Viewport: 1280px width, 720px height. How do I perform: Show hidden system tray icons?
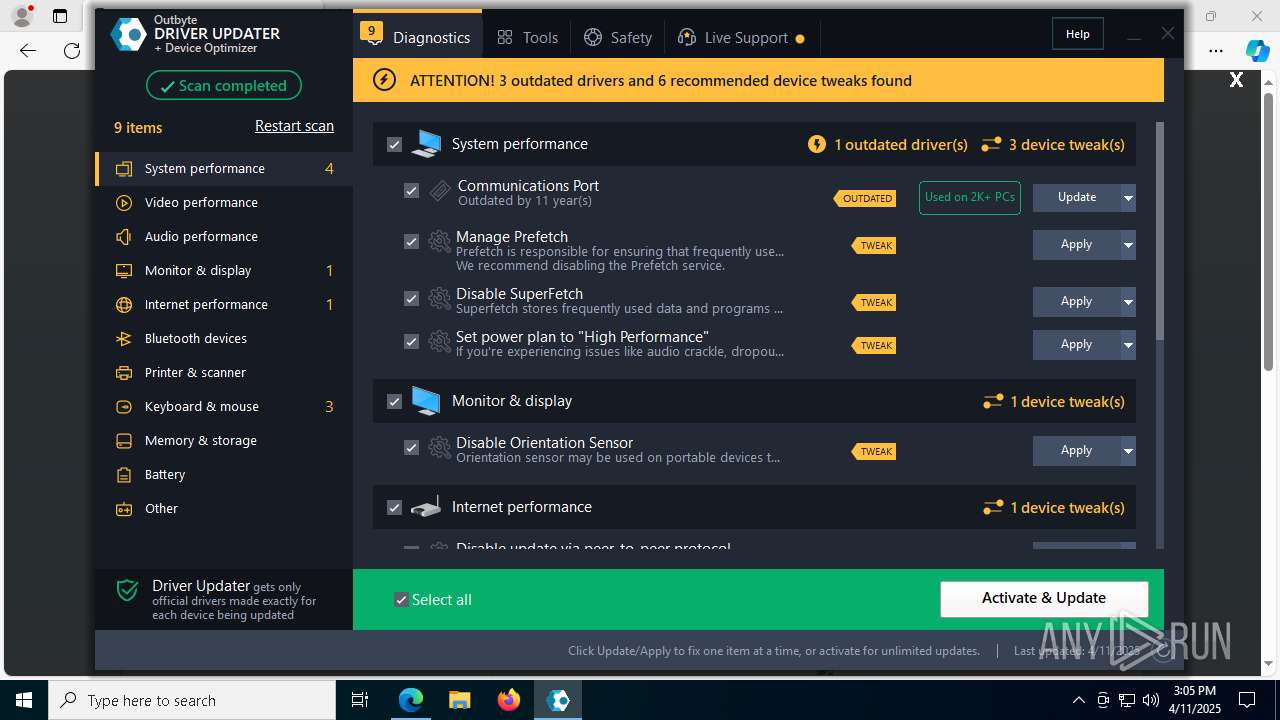tap(1078, 700)
